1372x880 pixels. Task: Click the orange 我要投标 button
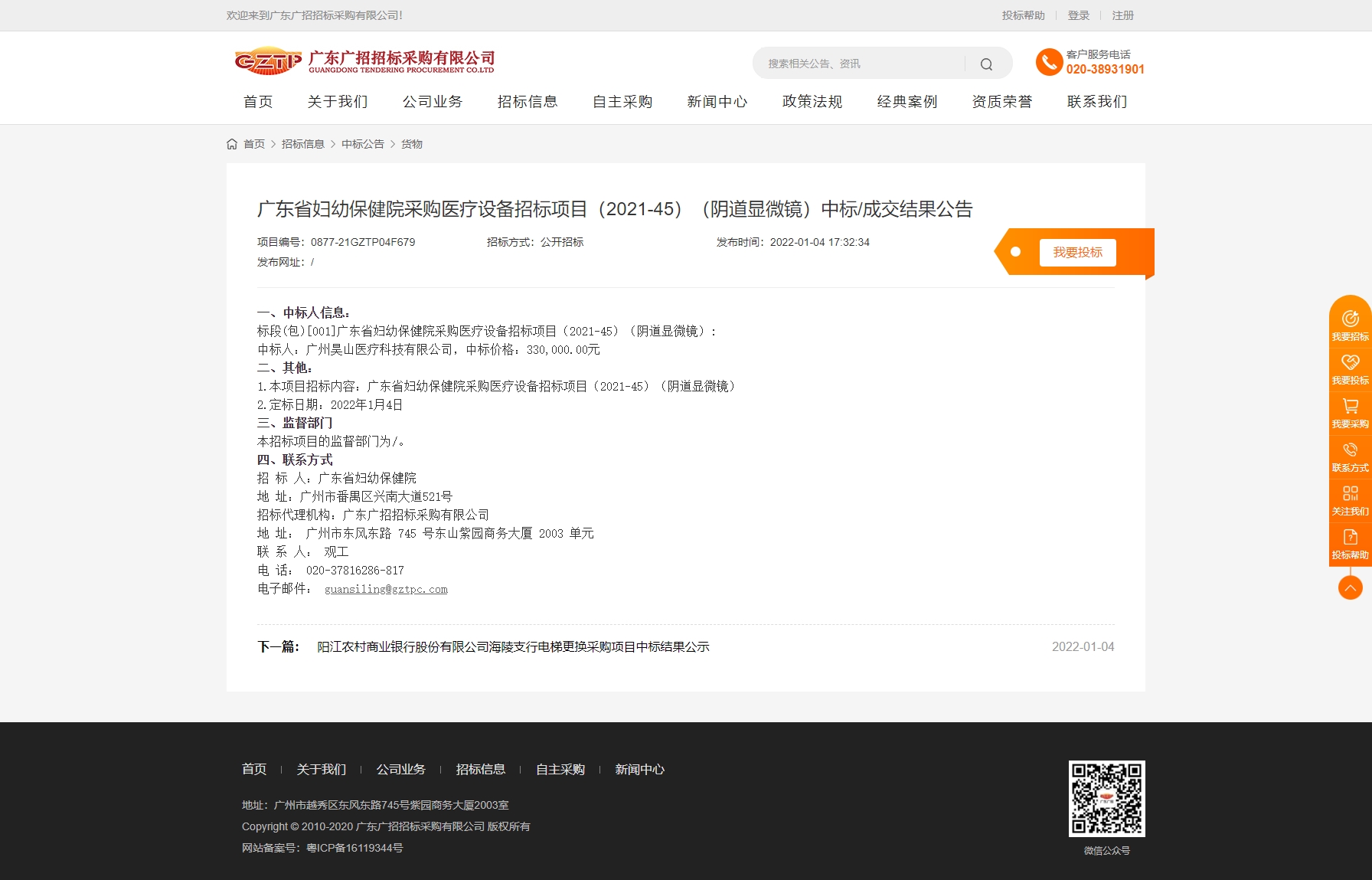click(1077, 252)
